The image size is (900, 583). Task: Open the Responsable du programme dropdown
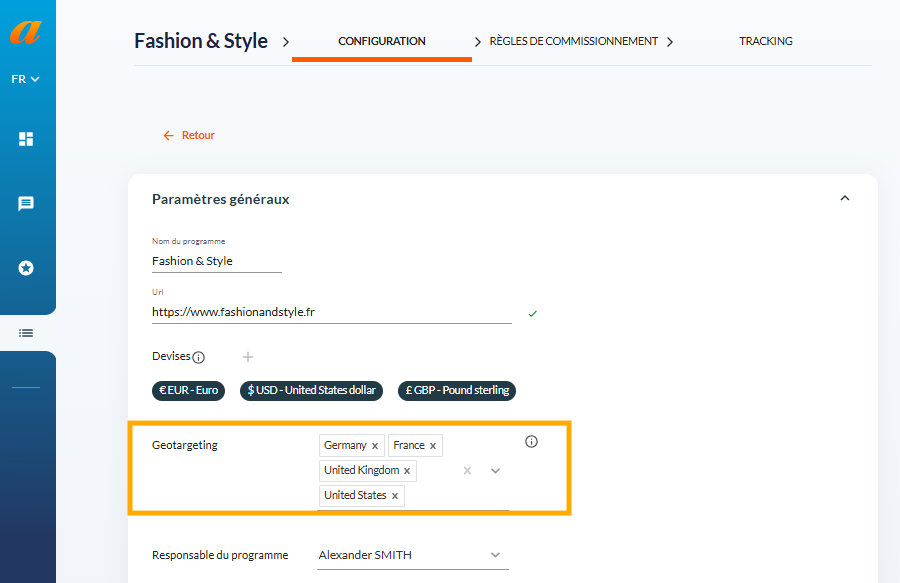[413, 555]
